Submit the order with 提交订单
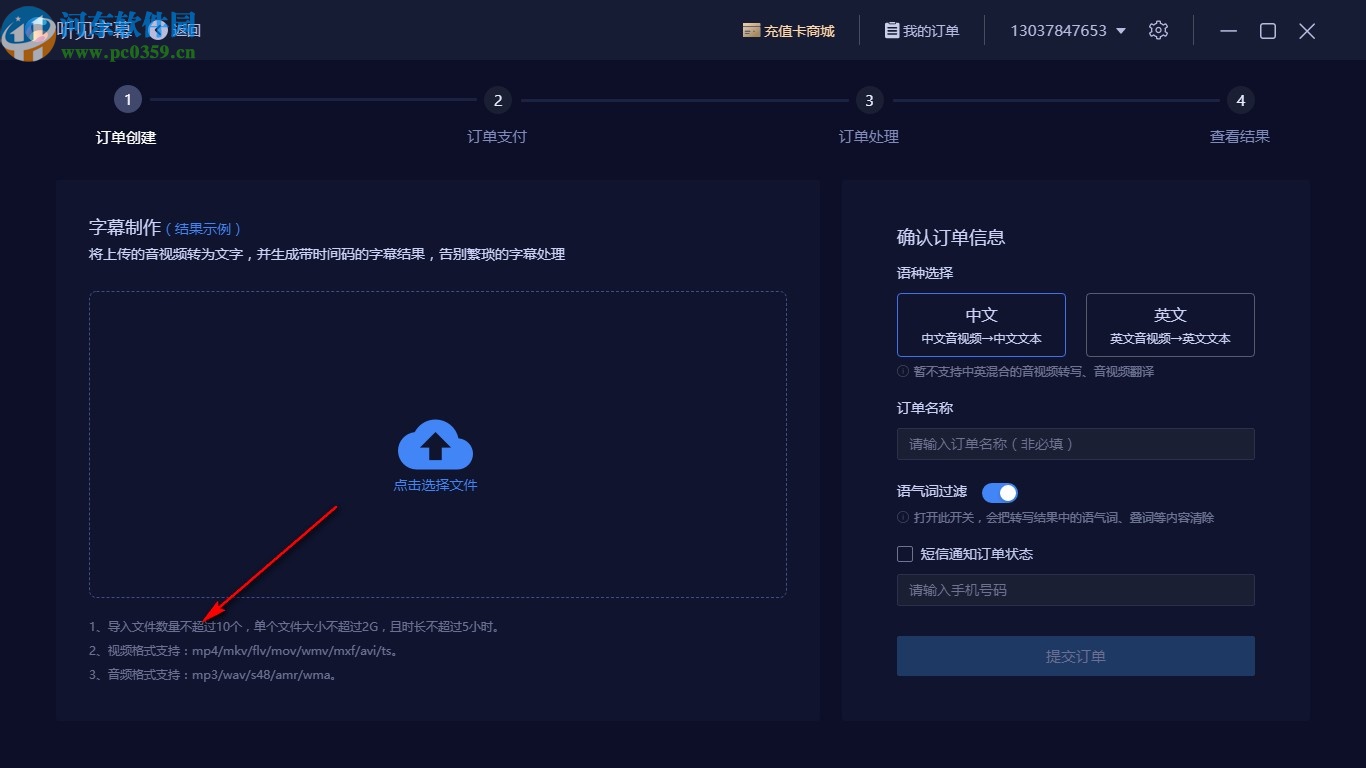This screenshot has height=768, width=1366. click(x=1076, y=656)
